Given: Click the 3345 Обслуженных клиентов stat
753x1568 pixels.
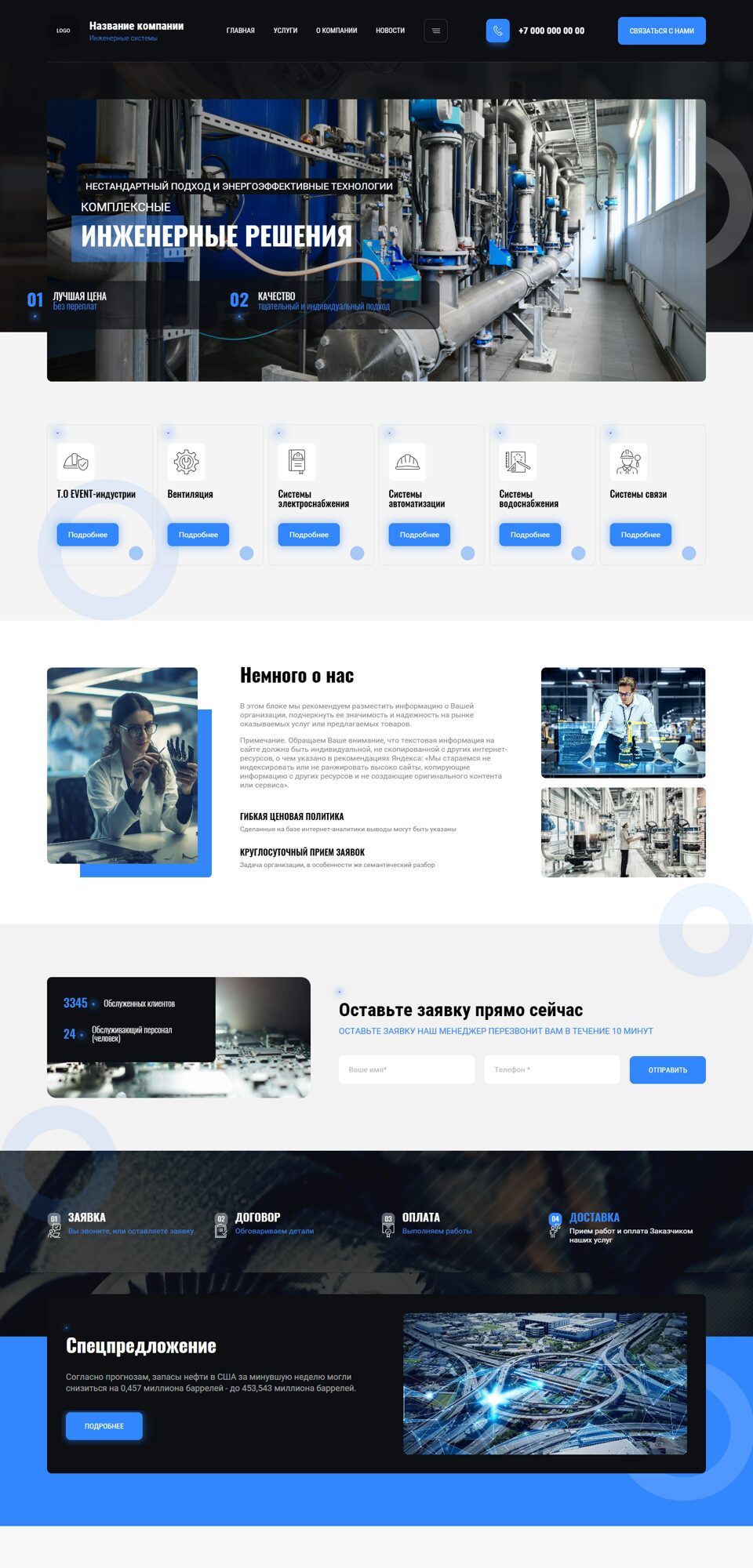Looking at the screenshot, I should pyautogui.click(x=119, y=1004).
